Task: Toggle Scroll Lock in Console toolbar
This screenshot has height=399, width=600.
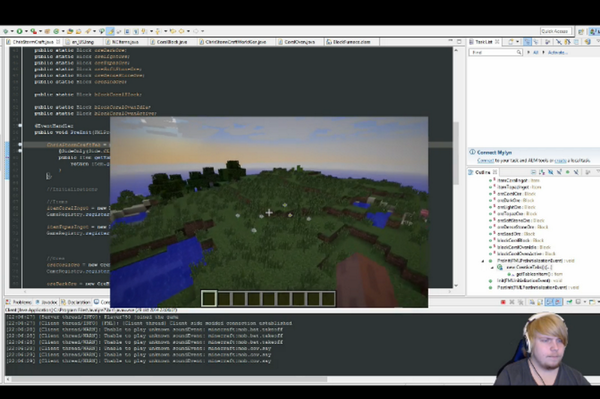Action: pos(540,302)
